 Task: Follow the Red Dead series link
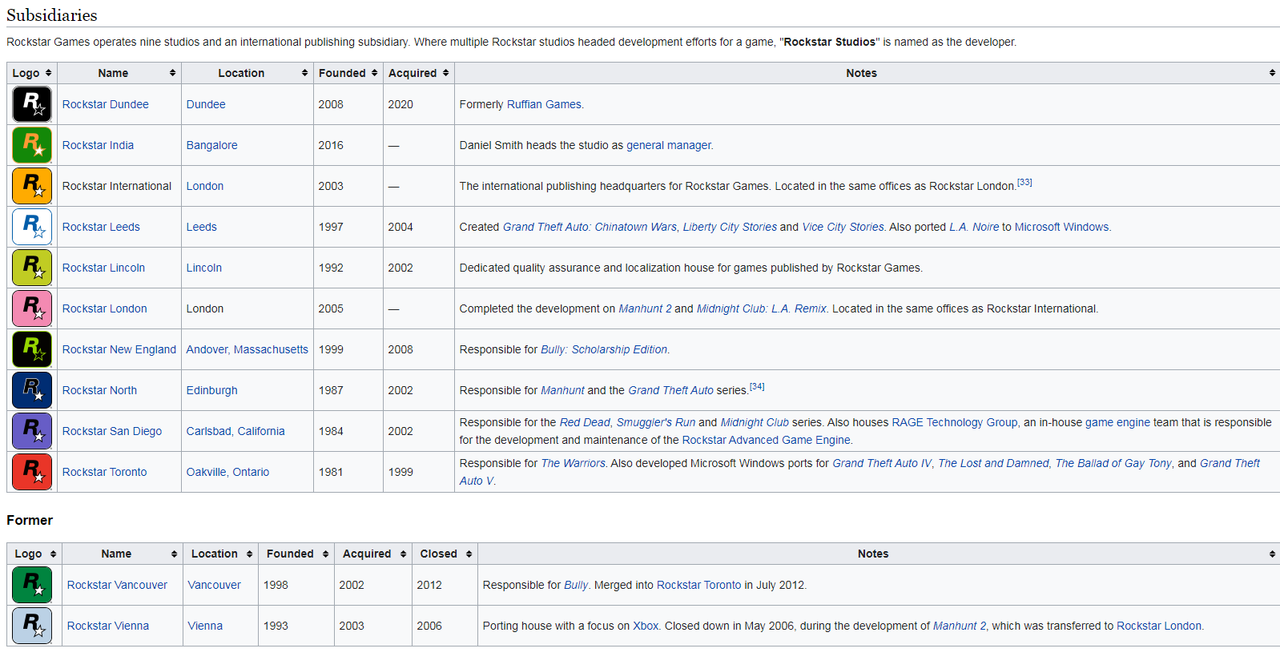point(585,423)
